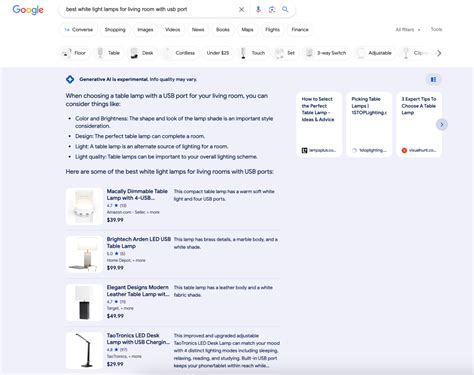Click the Macally lamp product thumbnail
474x375 pixels.
click(x=84, y=206)
